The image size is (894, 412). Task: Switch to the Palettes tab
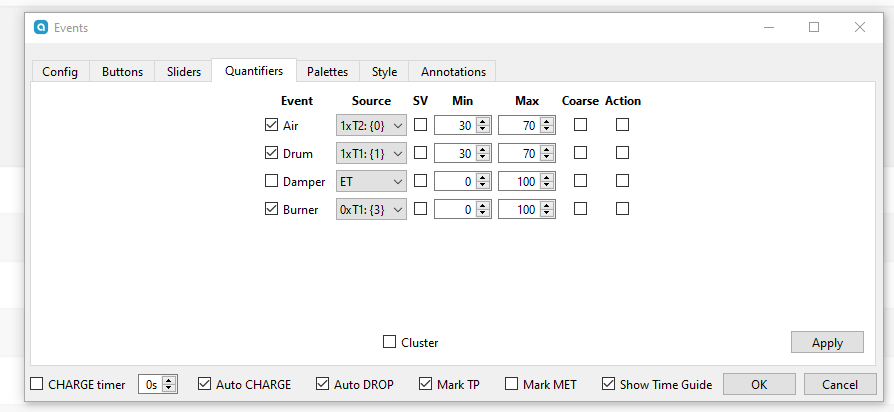(x=327, y=72)
